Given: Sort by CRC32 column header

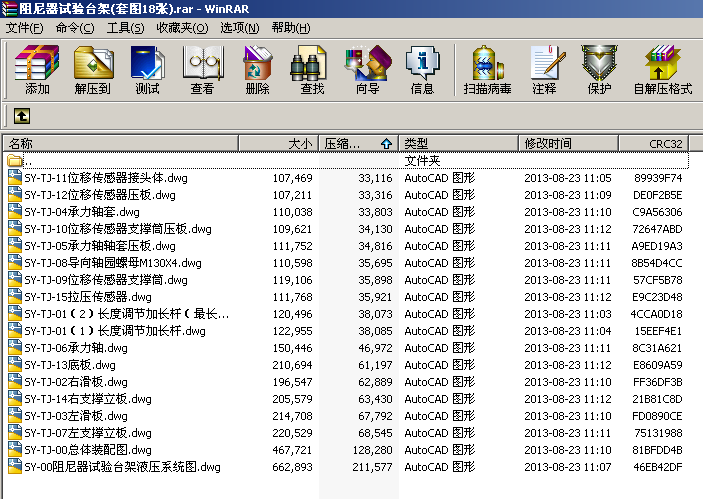Looking at the screenshot, I should tap(654, 143).
